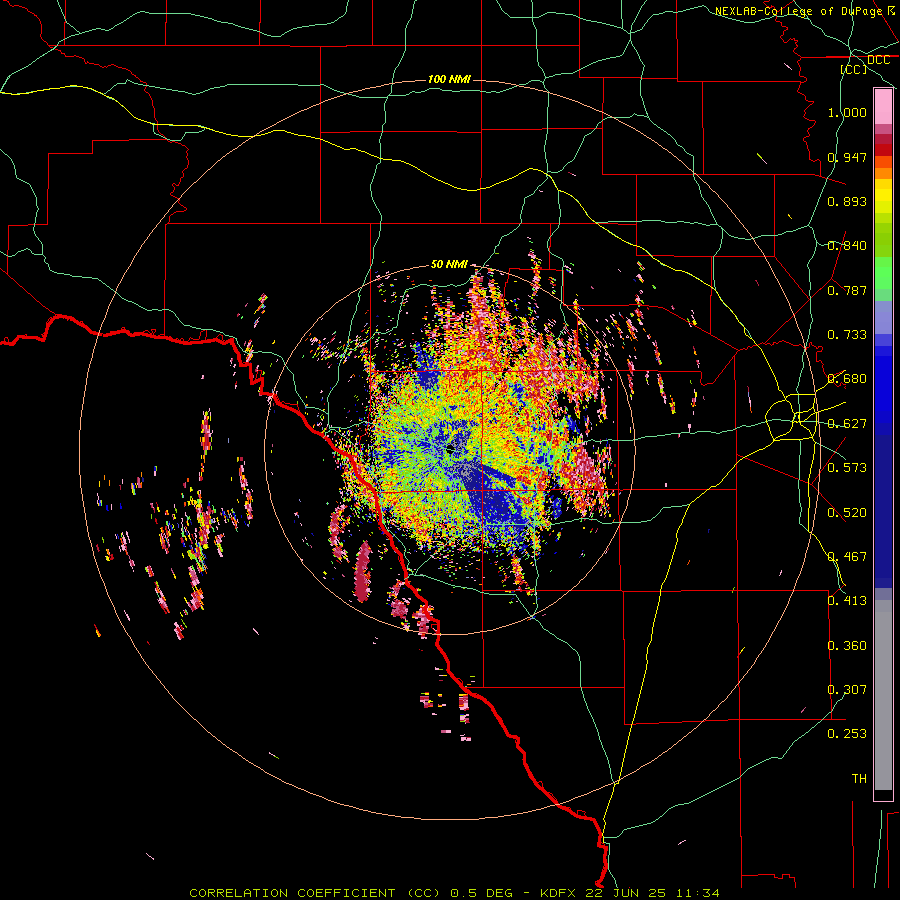
Task: Click the DCC label above the color scale
Action: [x=878, y=60]
